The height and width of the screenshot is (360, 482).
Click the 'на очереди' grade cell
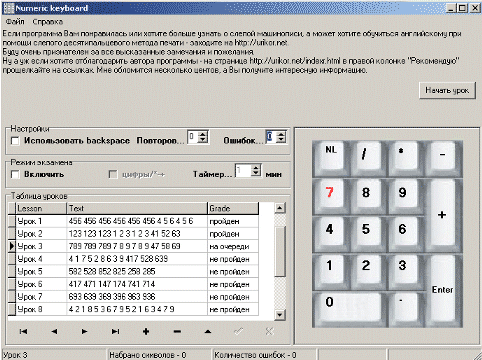tap(233, 246)
